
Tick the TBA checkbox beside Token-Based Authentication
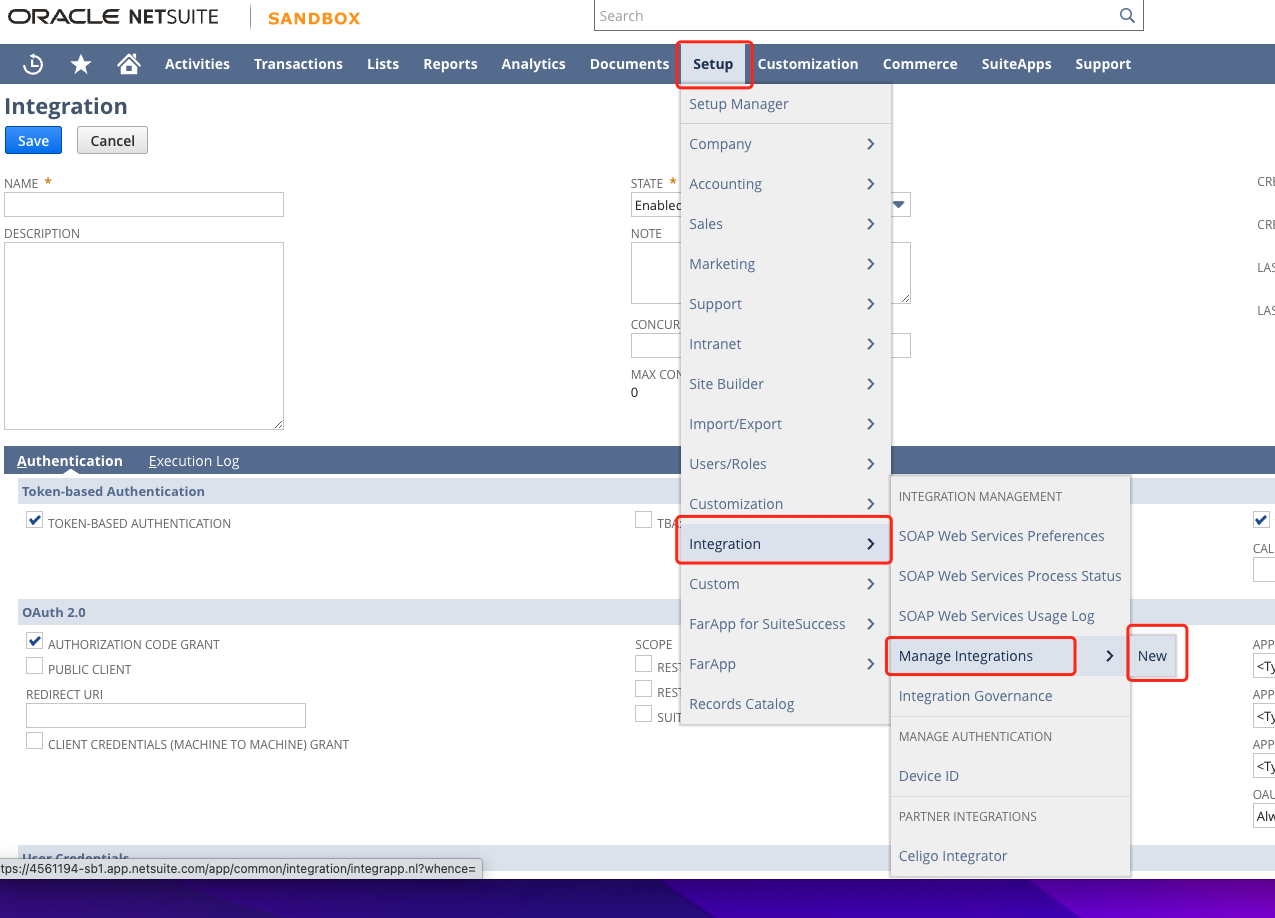pos(644,520)
